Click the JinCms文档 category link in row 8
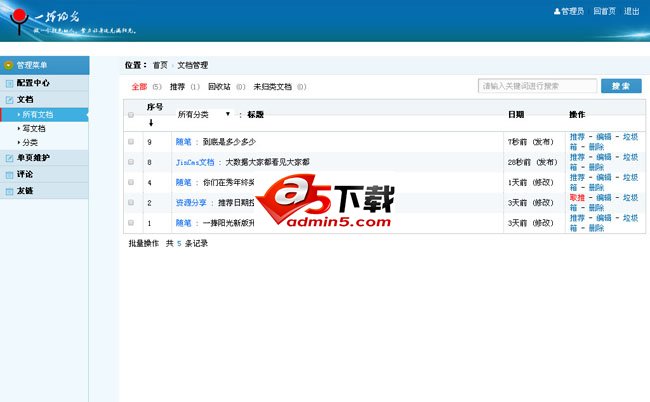This screenshot has width=650, height=402. tap(195, 162)
